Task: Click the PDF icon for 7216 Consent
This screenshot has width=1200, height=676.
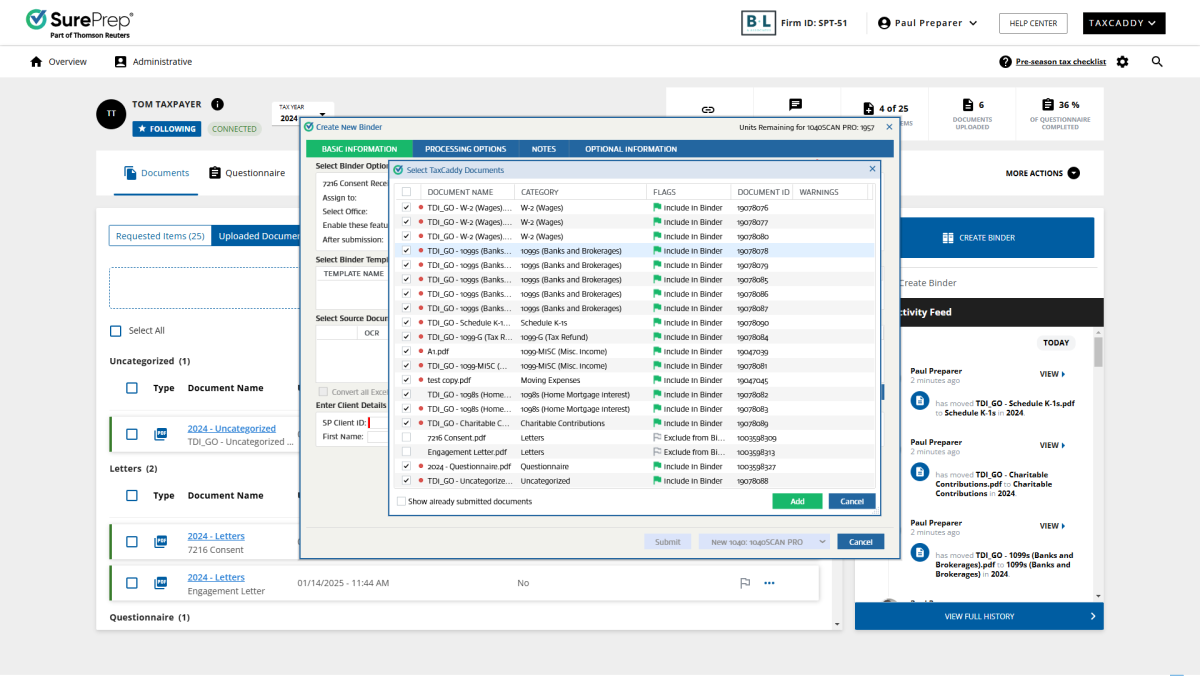Action: (160, 542)
